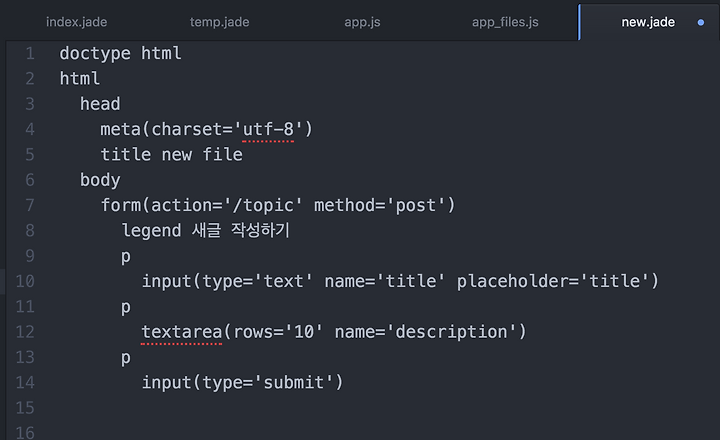The width and height of the screenshot is (720, 440).
Task: Click the unsaved dot on new.jade tab
Action: (x=701, y=22)
